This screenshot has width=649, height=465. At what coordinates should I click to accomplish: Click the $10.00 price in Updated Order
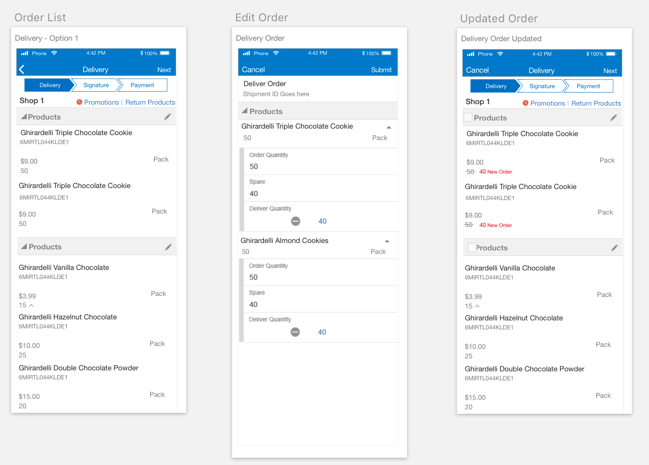[475, 347]
